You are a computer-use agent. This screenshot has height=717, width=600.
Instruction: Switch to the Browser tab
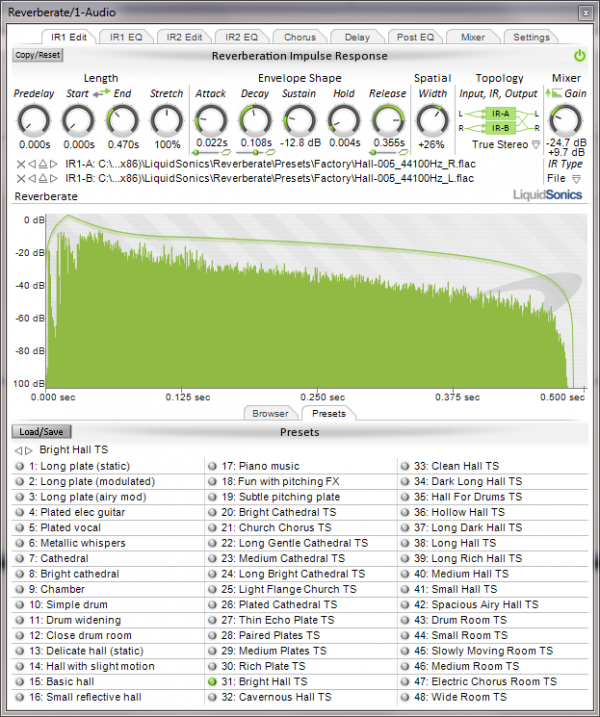point(270,413)
